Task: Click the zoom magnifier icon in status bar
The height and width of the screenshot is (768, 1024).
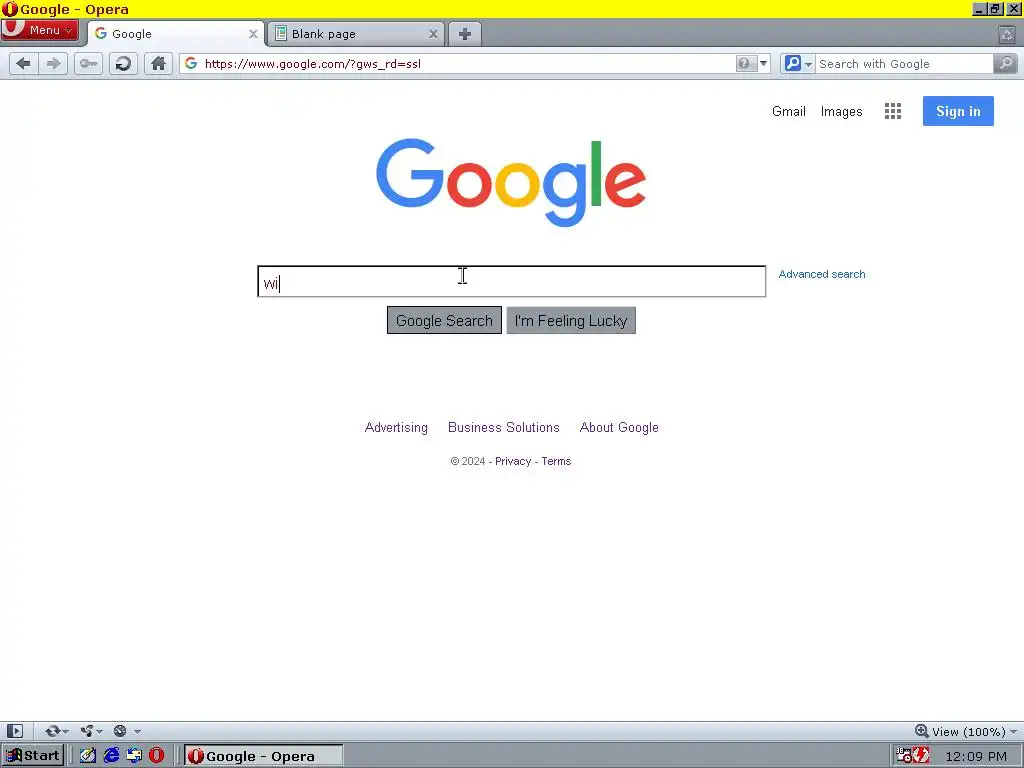Action: 921,731
